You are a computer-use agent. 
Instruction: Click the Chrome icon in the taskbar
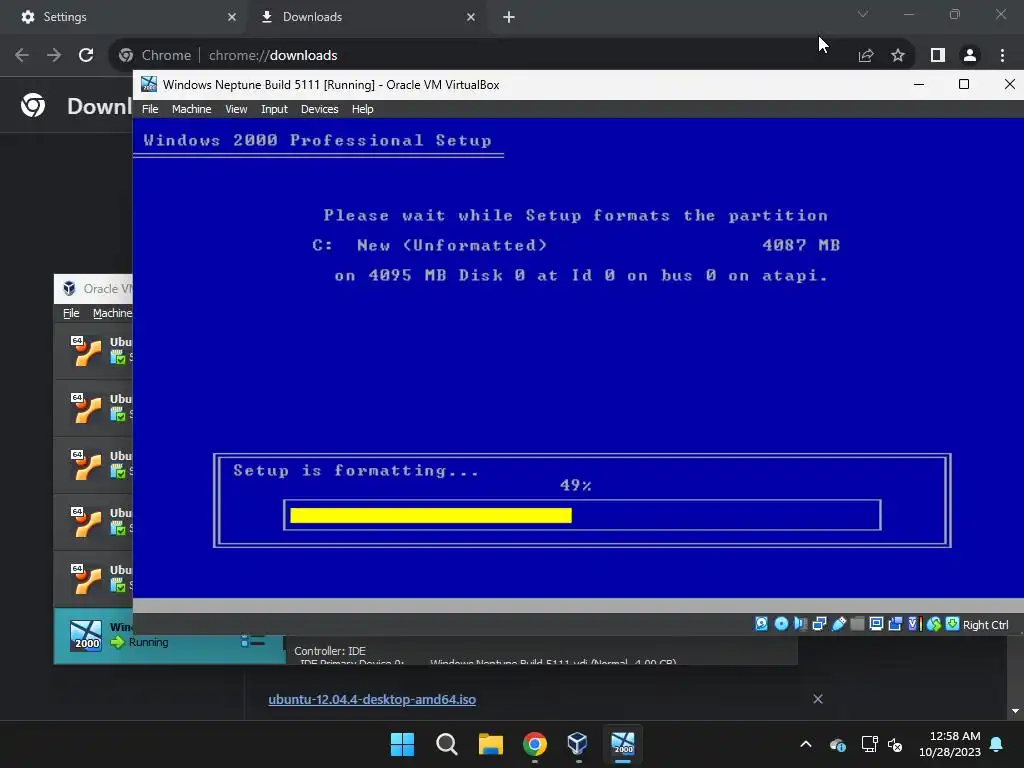(534, 744)
